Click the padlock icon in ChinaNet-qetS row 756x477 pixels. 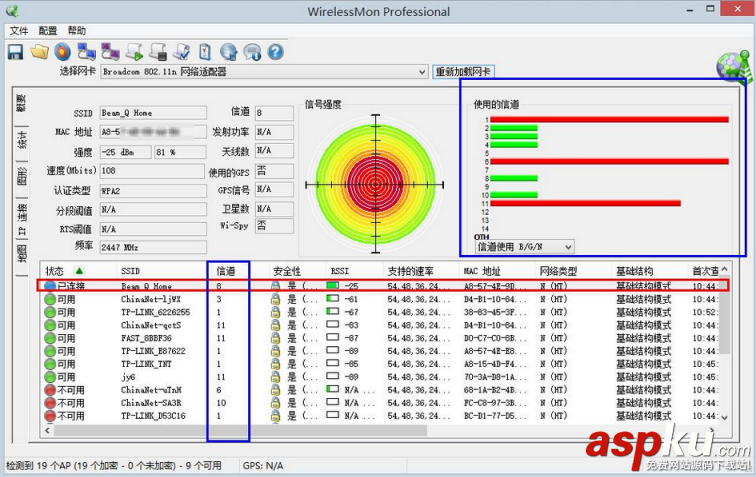pyautogui.click(x=275, y=325)
